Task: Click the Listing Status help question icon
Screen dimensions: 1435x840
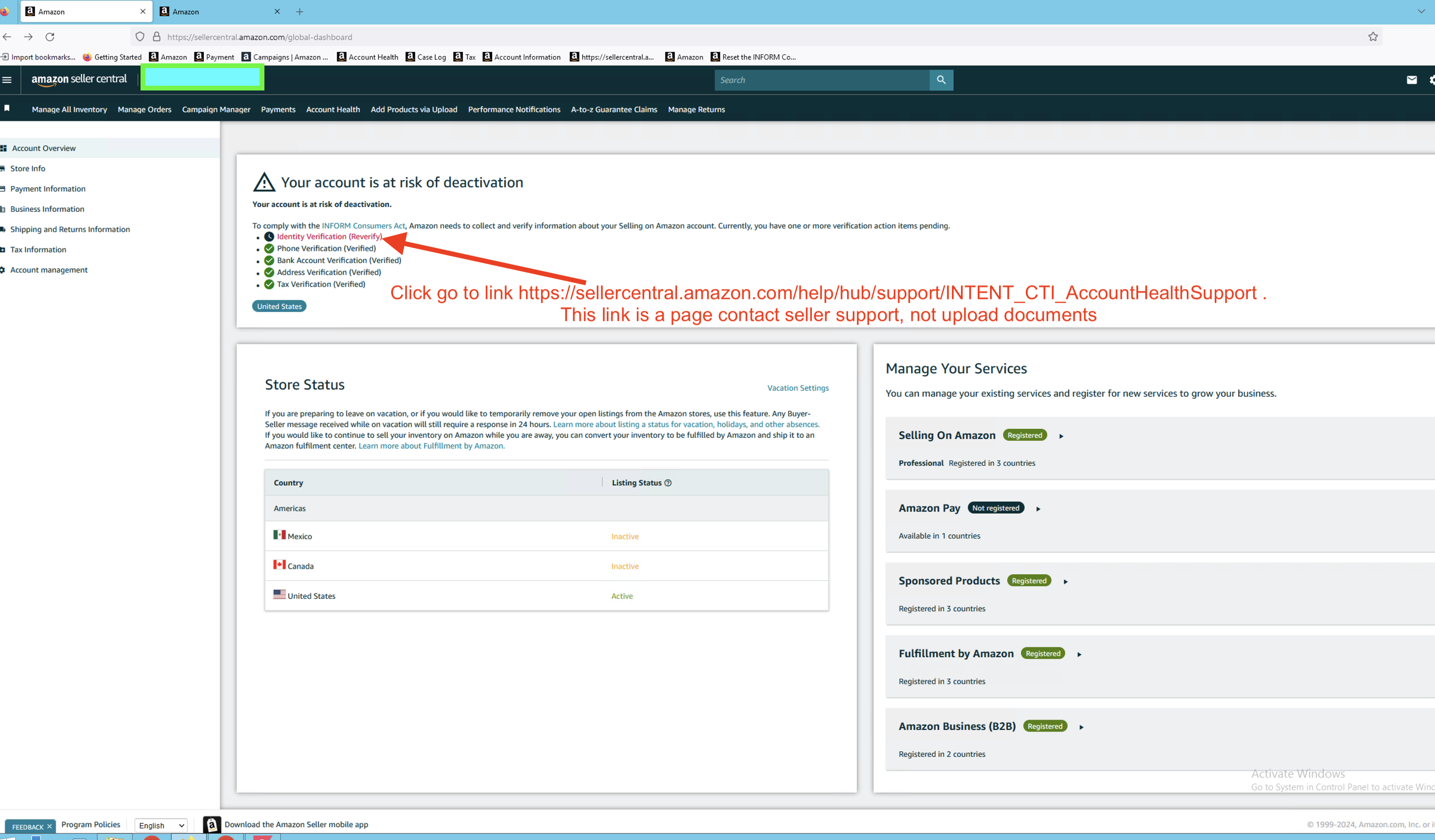Action: [x=668, y=482]
